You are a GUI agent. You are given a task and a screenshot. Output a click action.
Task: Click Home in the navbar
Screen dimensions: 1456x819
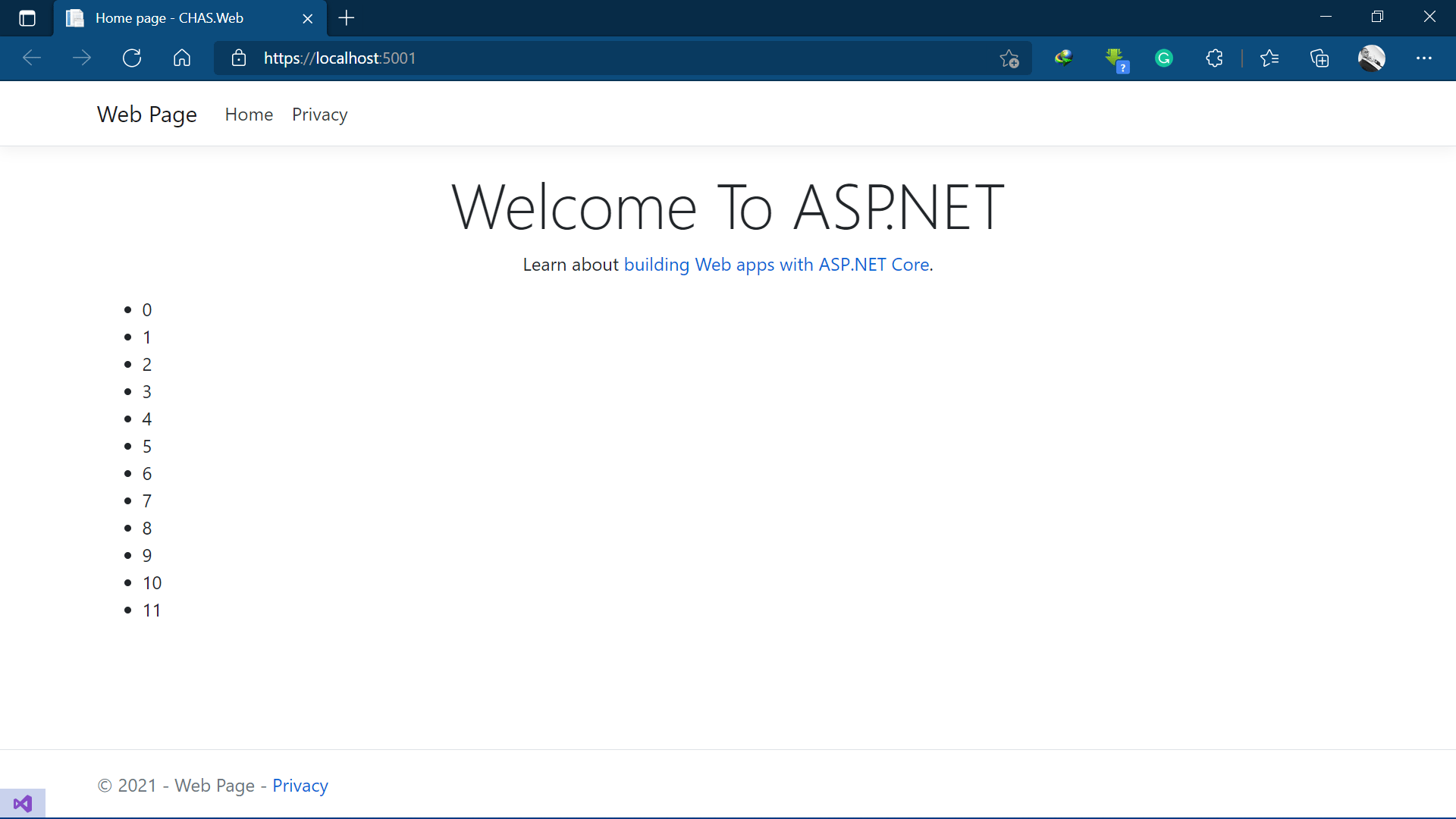pos(249,115)
